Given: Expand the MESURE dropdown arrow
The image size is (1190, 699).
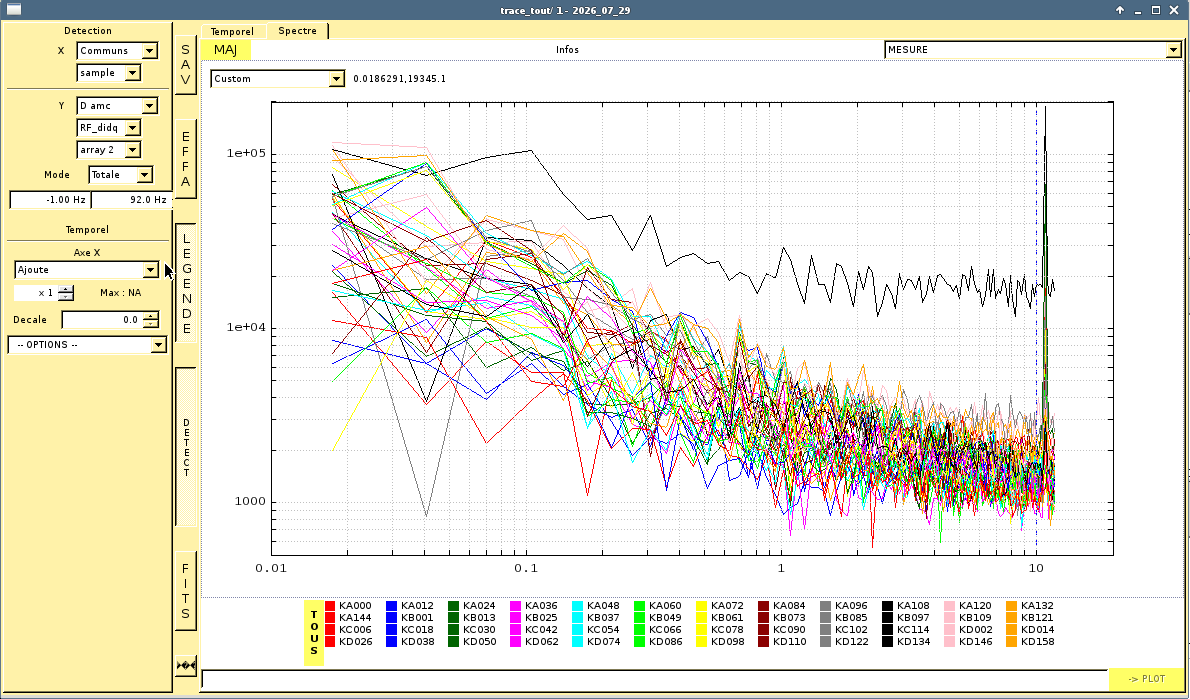Looking at the screenshot, I should click(x=1173, y=49).
